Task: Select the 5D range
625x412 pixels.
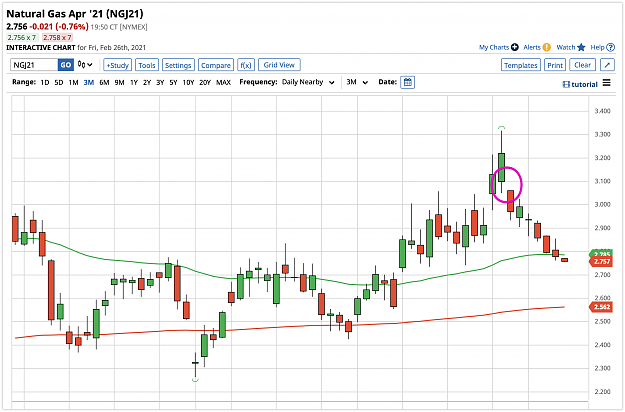Action: pyautogui.click(x=59, y=82)
